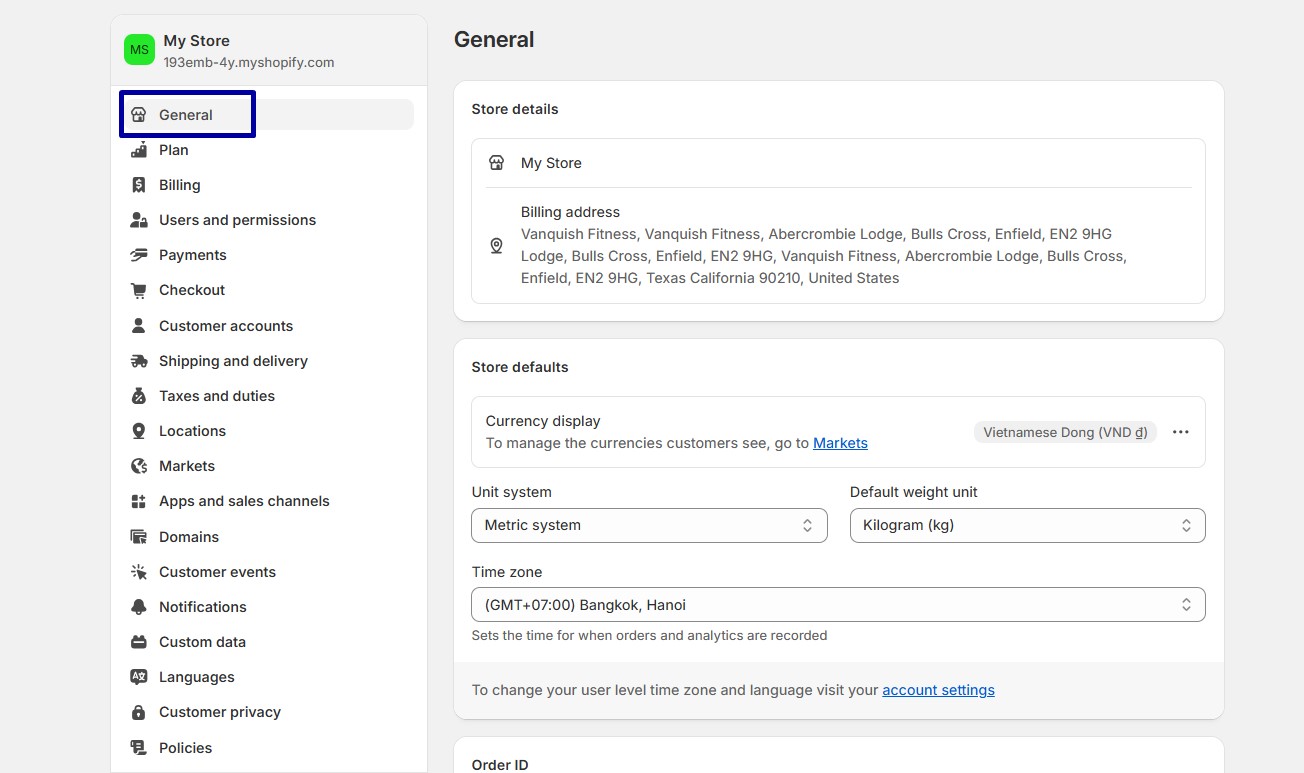Click the Custom data icon
This screenshot has height=773, width=1304.
click(139, 642)
